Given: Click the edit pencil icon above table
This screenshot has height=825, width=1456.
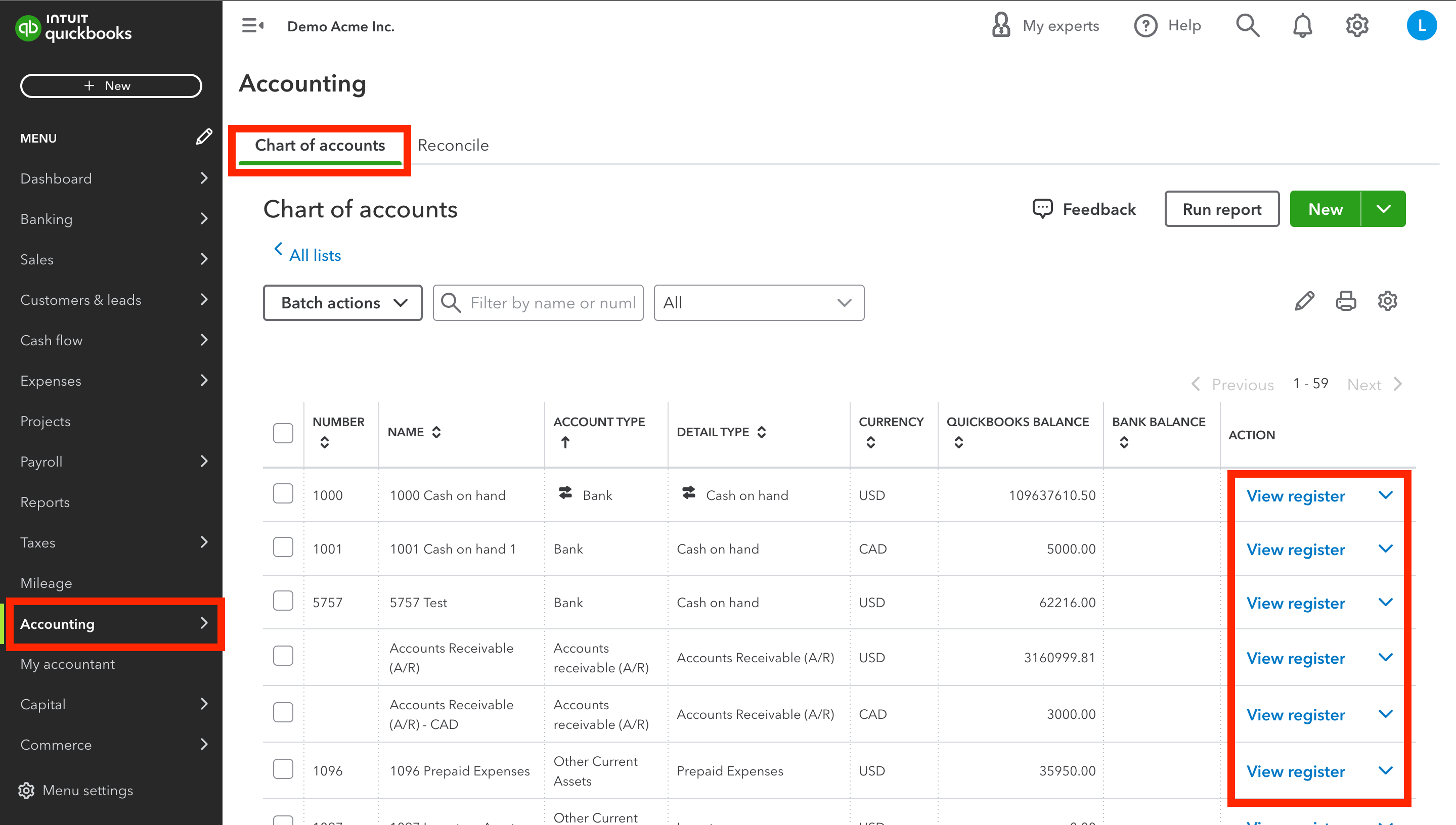Looking at the screenshot, I should [x=1304, y=301].
